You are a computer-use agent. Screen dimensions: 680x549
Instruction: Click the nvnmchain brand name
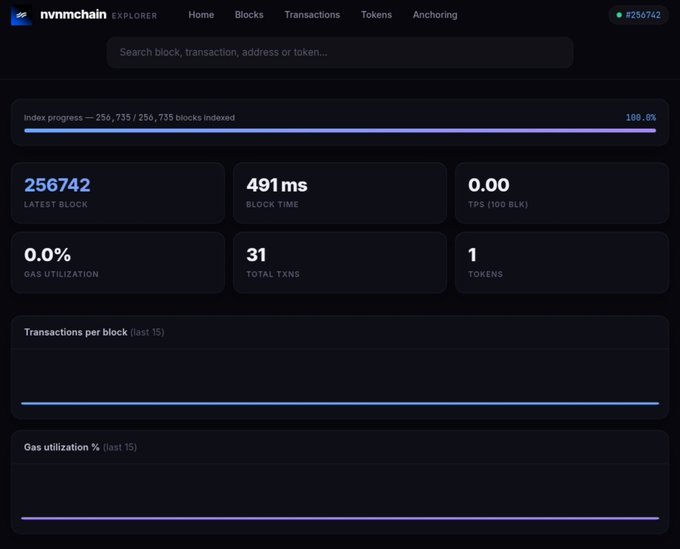pyautogui.click(x=73, y=14)
